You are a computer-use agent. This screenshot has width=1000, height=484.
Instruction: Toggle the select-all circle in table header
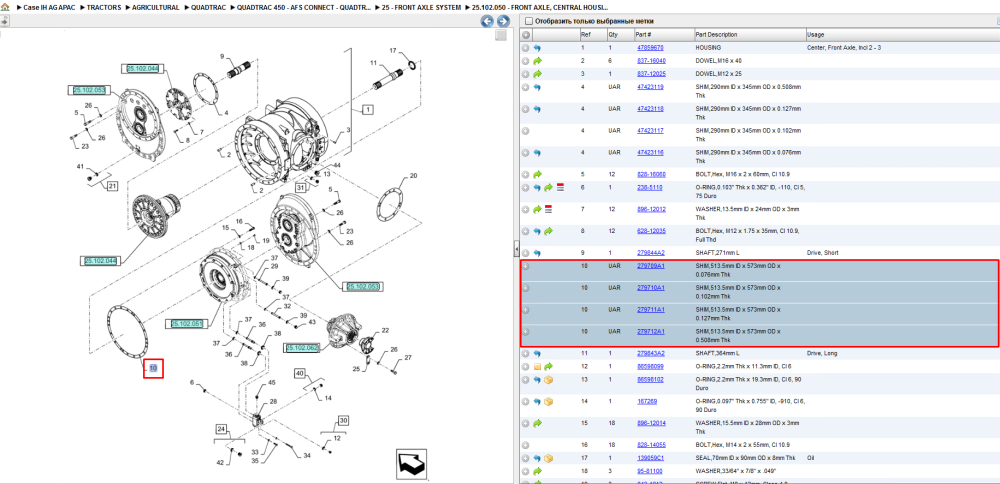pos(526,34)
